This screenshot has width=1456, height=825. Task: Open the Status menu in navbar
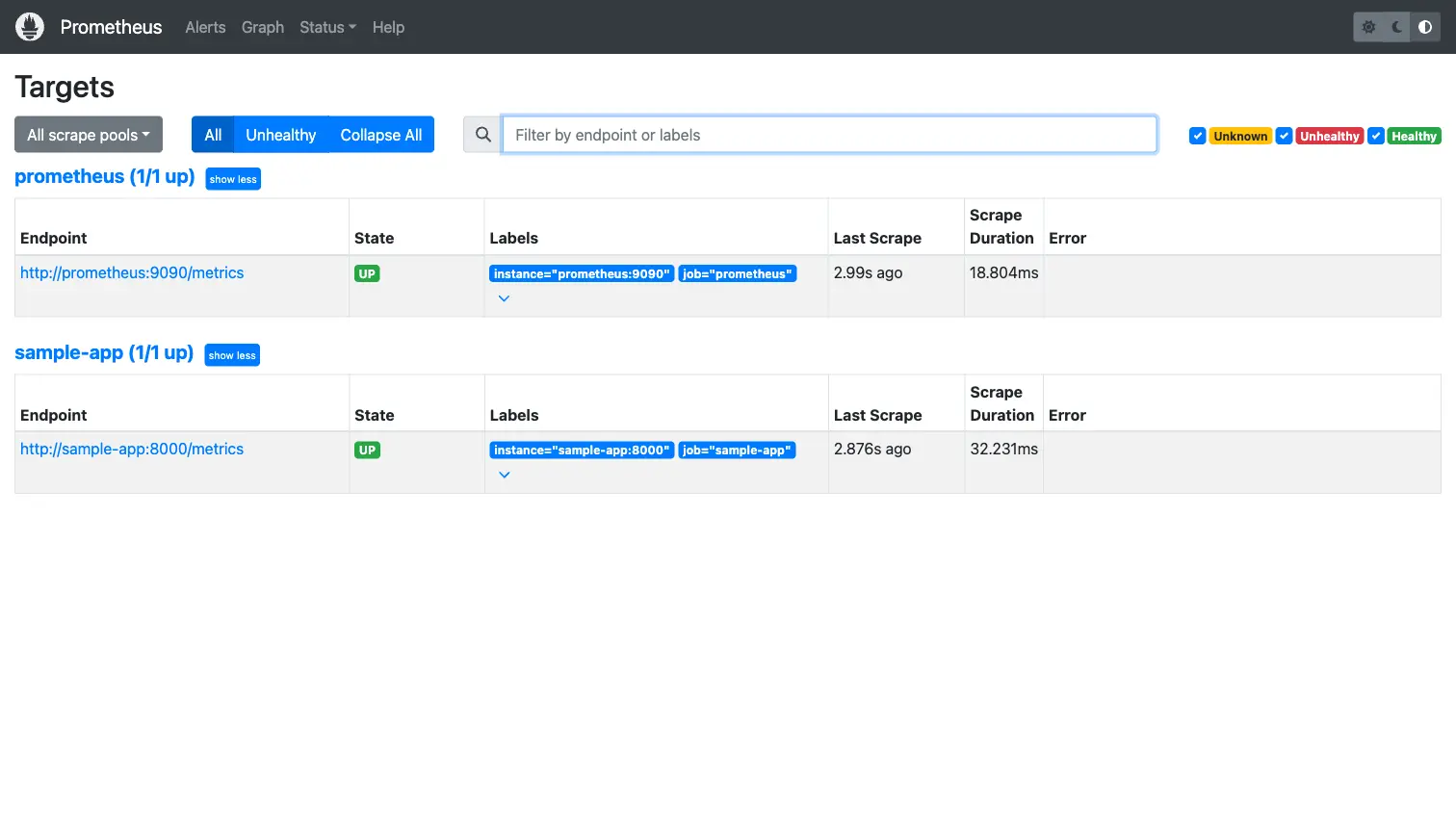tap(327, 27)
